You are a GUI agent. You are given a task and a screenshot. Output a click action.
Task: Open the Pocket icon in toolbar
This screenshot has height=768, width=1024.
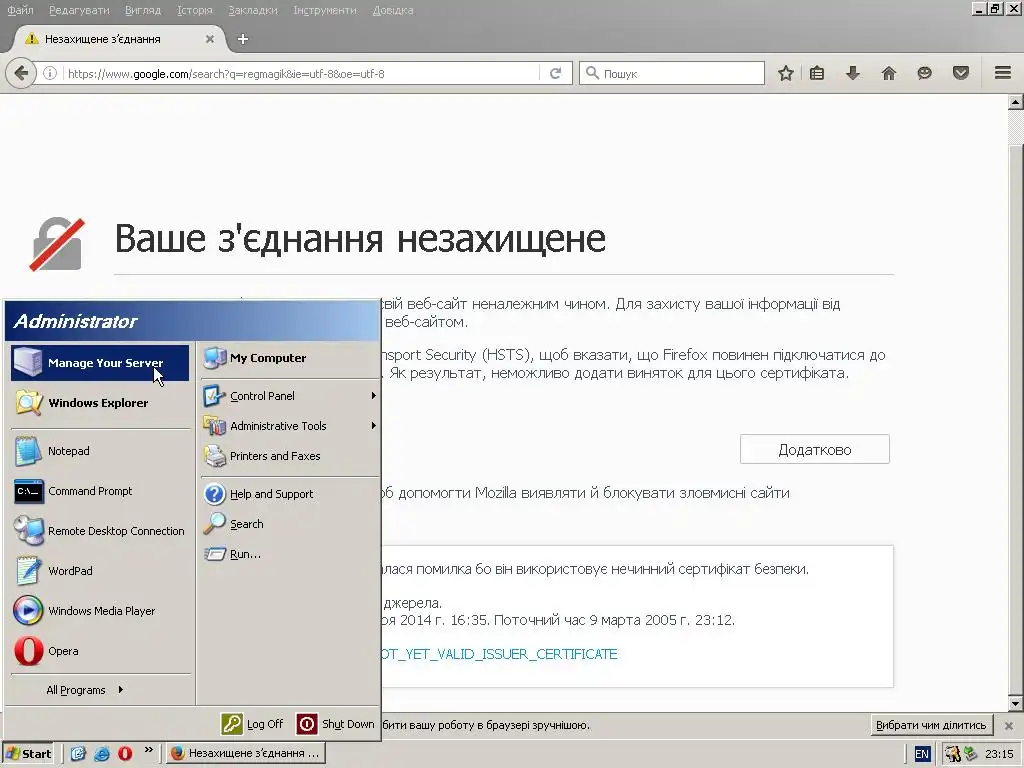click(961, 73)
